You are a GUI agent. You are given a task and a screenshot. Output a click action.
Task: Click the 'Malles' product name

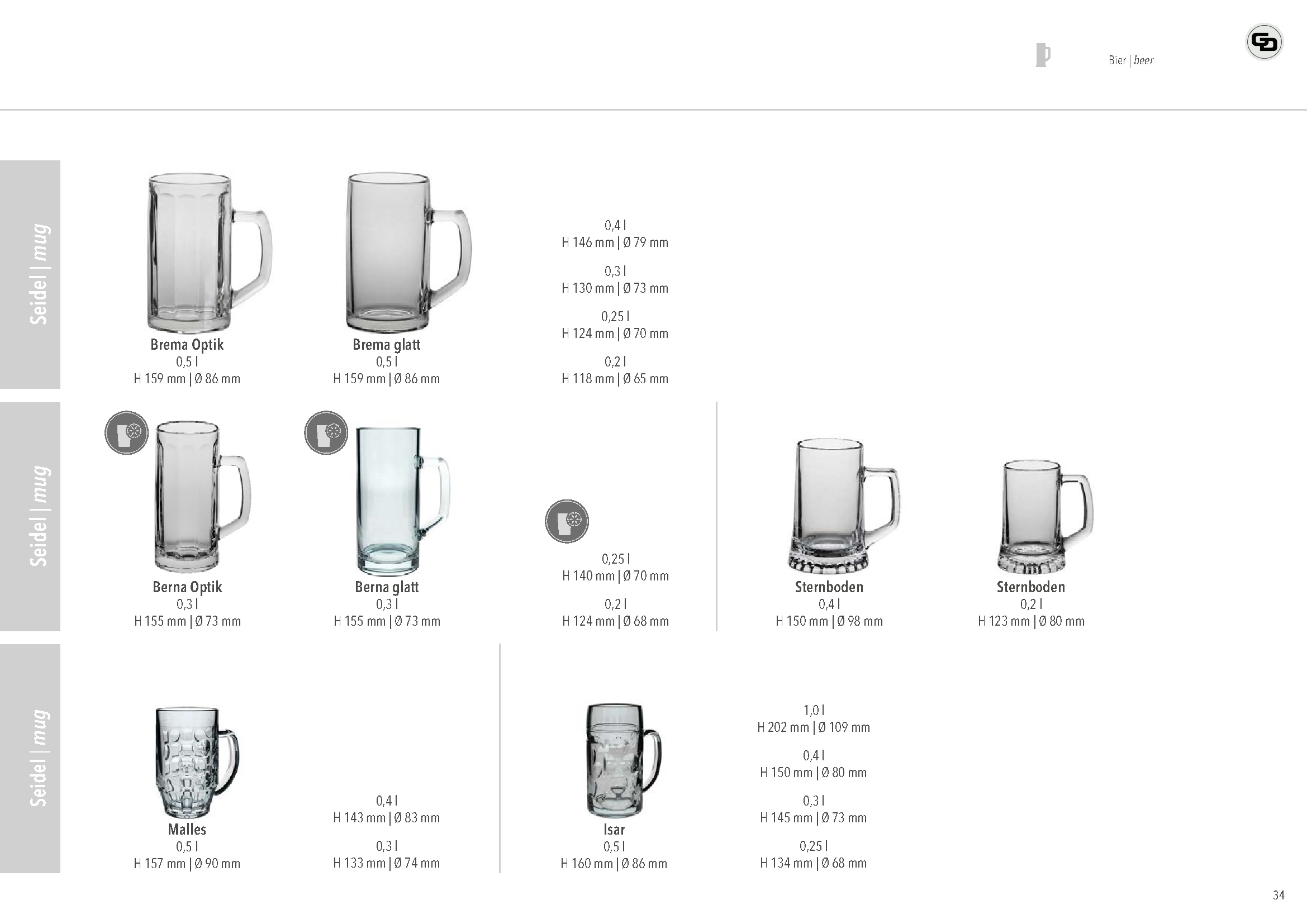point(187,830)
